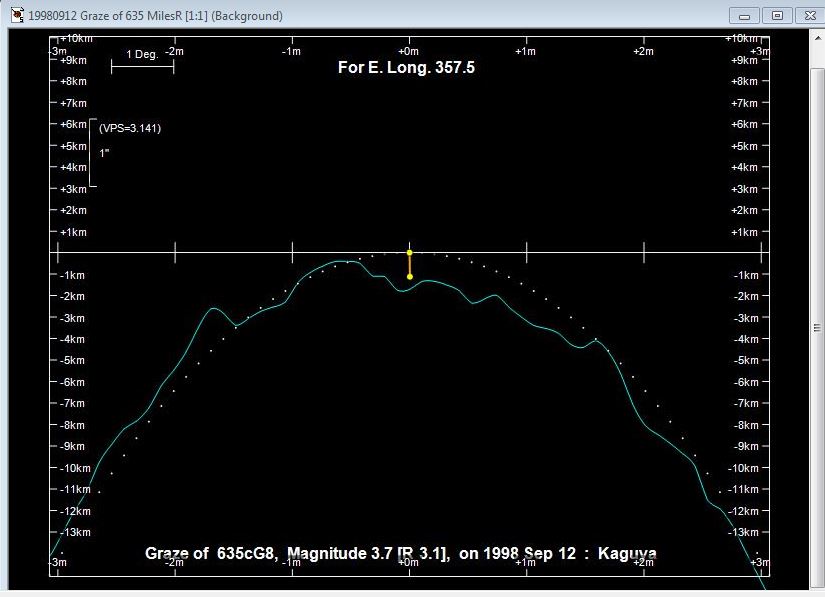Click the '1 Deg.' scale bar
The width and height of the screenshot is (825, 597).
142,66
